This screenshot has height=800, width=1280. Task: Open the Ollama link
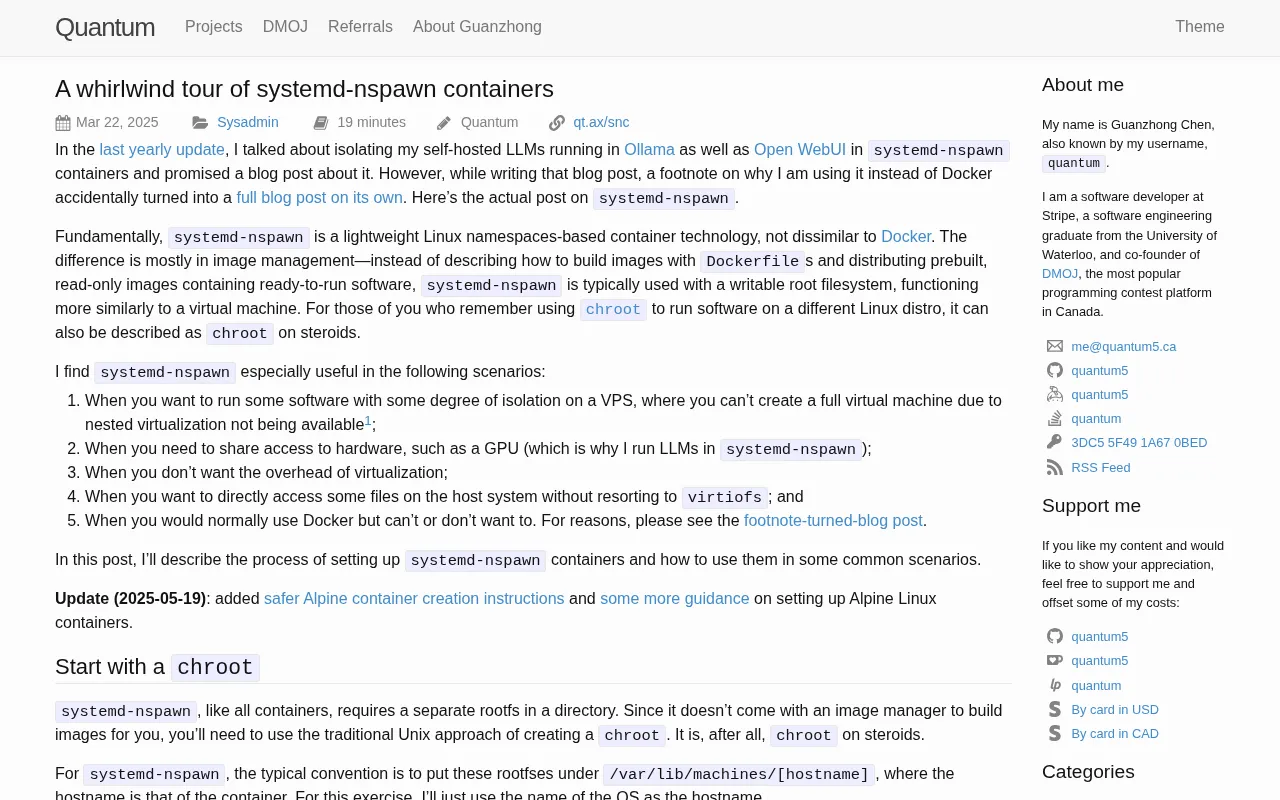(649, 149)
